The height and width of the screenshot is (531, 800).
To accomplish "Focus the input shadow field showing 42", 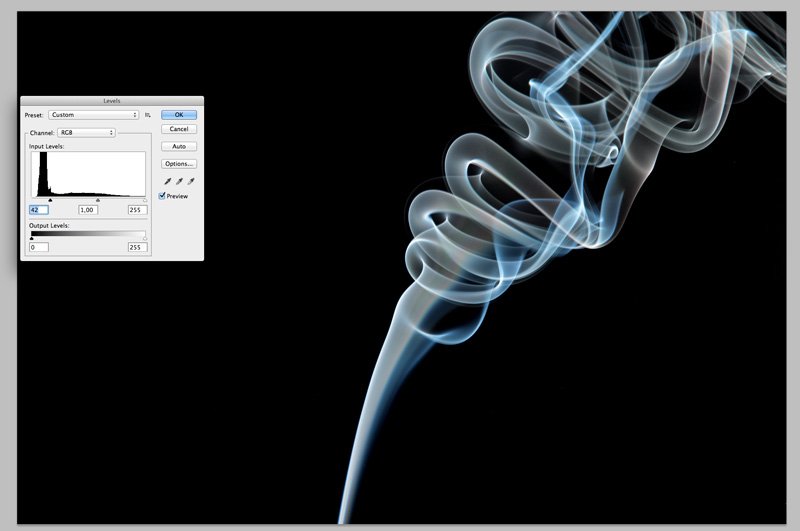I will click(39, 210).
